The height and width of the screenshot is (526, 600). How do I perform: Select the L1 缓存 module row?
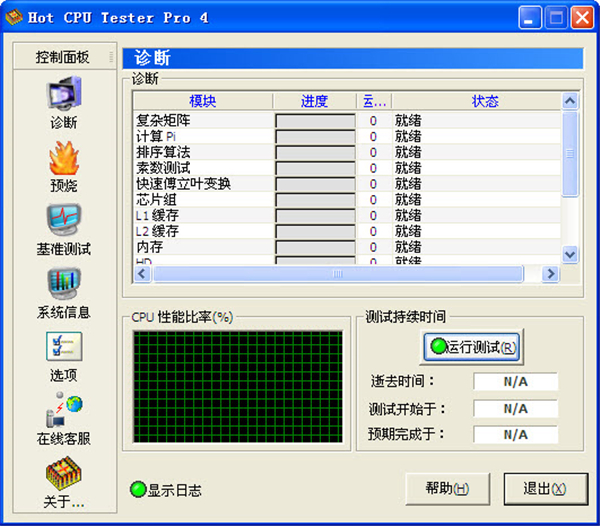pos(347,215)
